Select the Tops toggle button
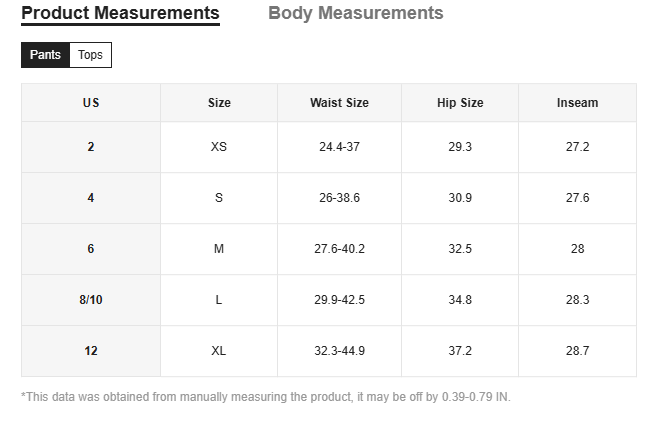Image resolution: width=663 pixels, height=426 pixels. pos(90,55)
